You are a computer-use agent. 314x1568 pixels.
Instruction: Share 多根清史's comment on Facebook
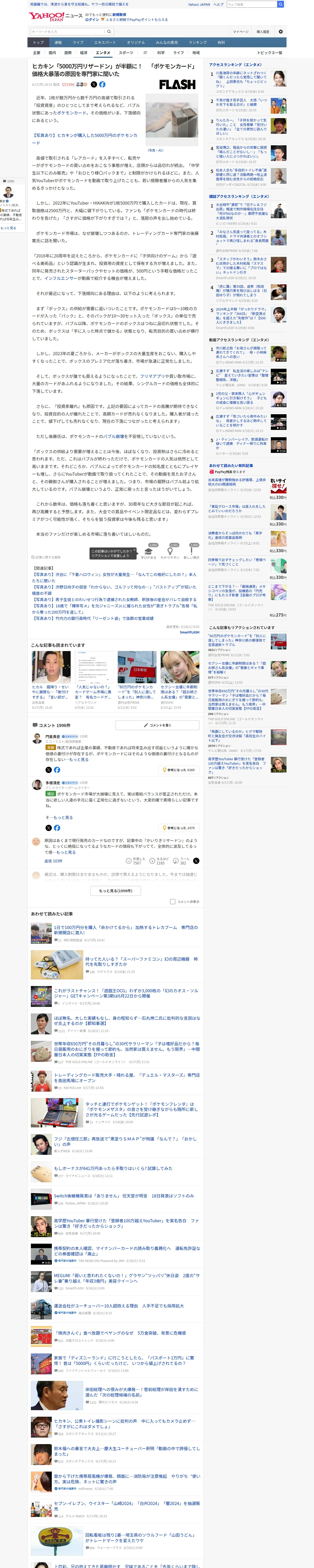coord(57,828)
